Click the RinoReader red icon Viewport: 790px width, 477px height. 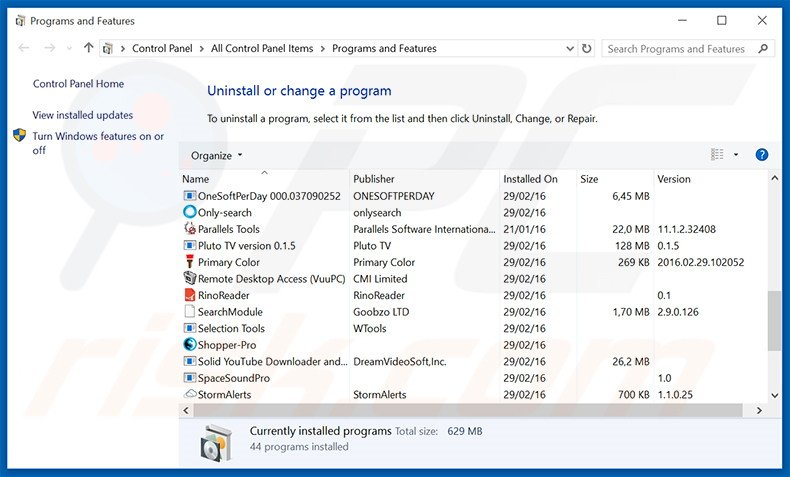189,295
